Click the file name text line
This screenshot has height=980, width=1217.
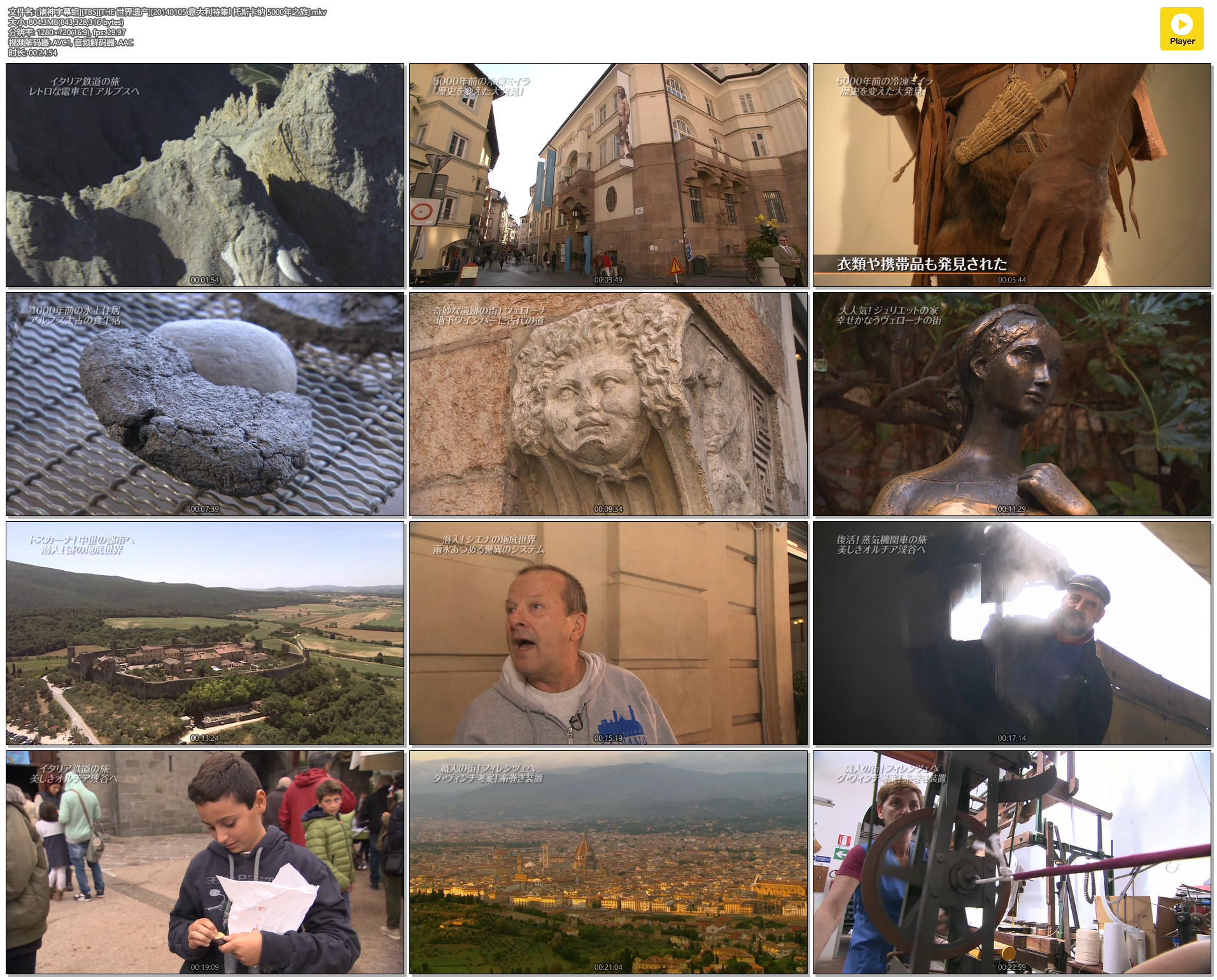point(167,12)
